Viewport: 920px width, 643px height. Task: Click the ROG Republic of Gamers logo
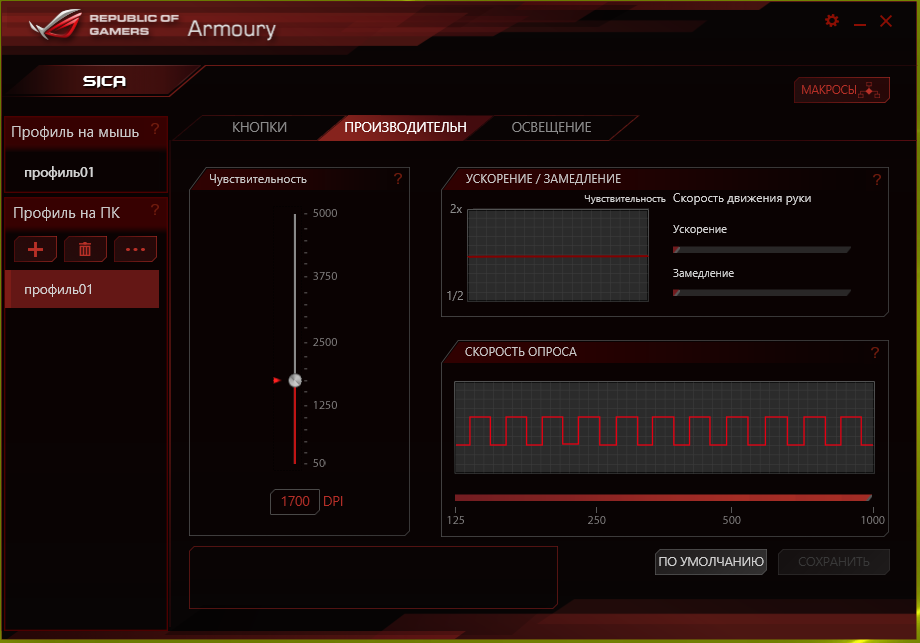[104, 25]
